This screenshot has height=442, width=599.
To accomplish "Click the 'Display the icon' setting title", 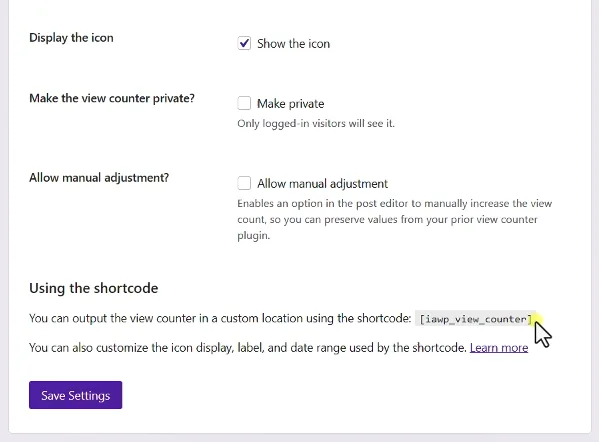I will pos(71,37).
